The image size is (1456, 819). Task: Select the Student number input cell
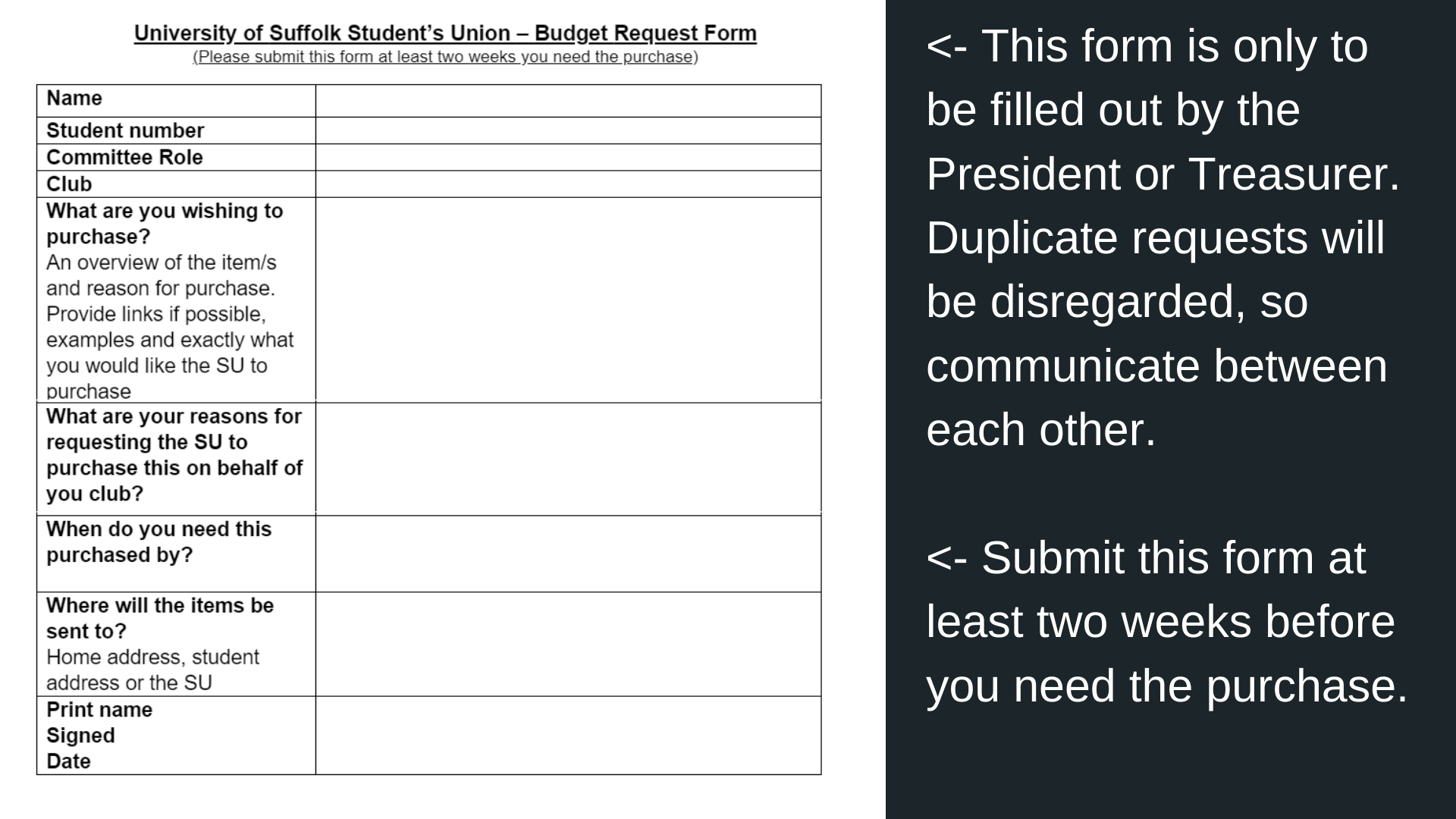point(568,130)
